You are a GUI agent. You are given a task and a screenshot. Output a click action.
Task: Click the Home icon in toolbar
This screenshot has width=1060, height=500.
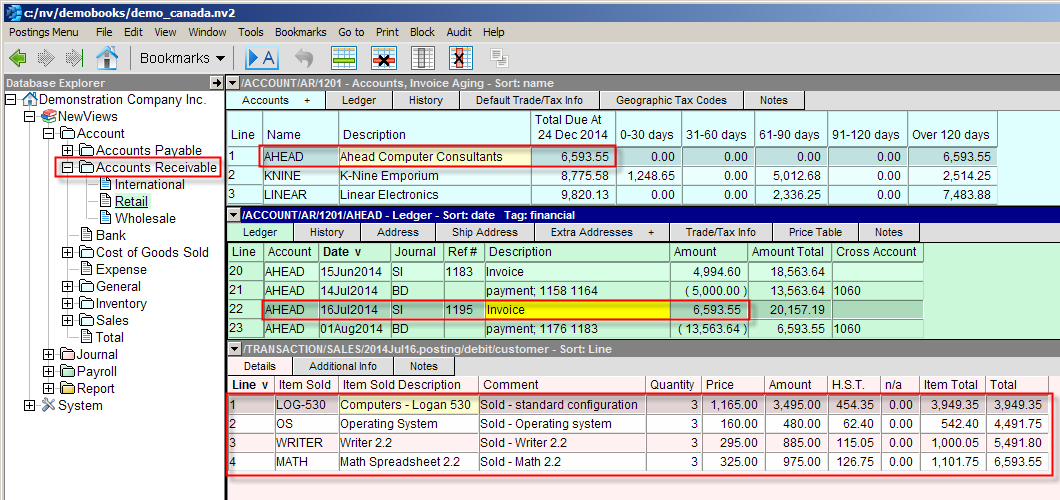pos(107,58)
